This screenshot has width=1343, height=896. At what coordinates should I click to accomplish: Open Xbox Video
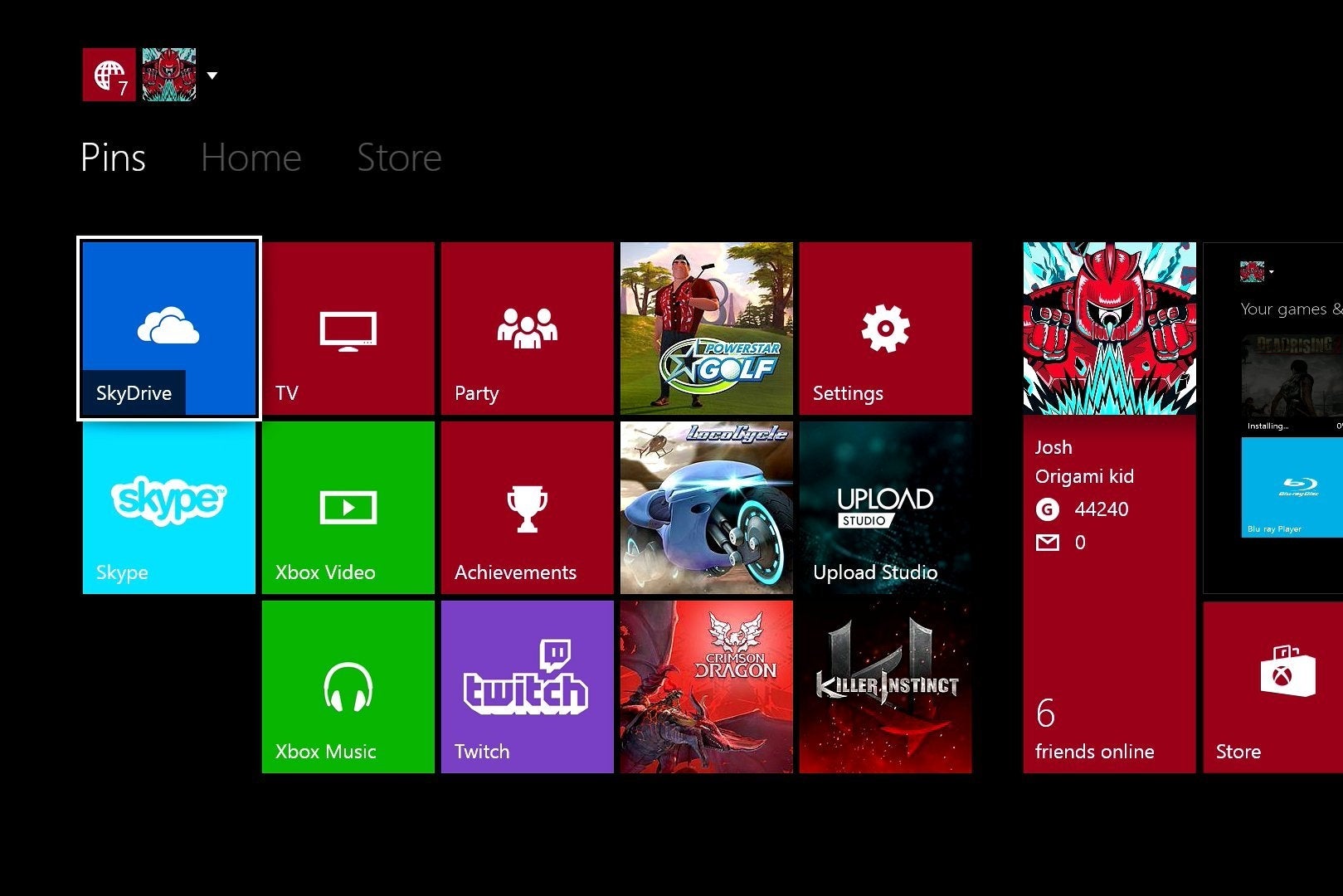(x=347, y=506)
